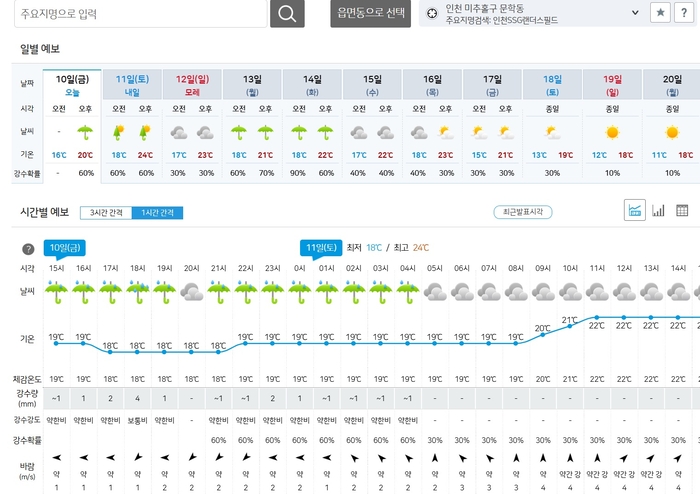Click the 최근발표시각 button
The width and height of the screenshot is (700, 494).
[523, 212]
